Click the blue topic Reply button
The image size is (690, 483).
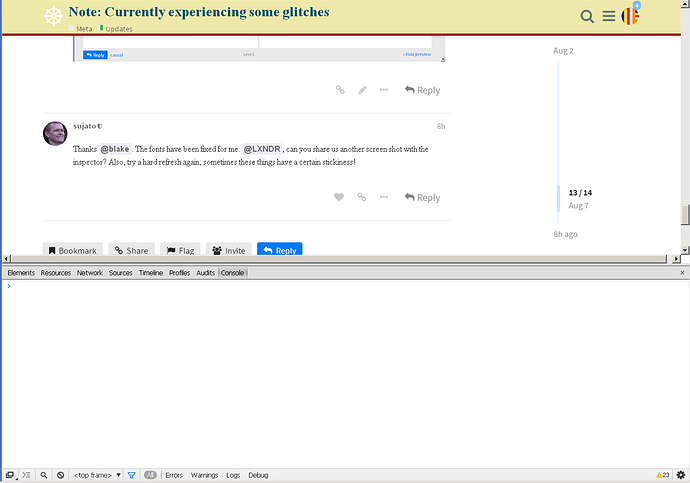279,249
